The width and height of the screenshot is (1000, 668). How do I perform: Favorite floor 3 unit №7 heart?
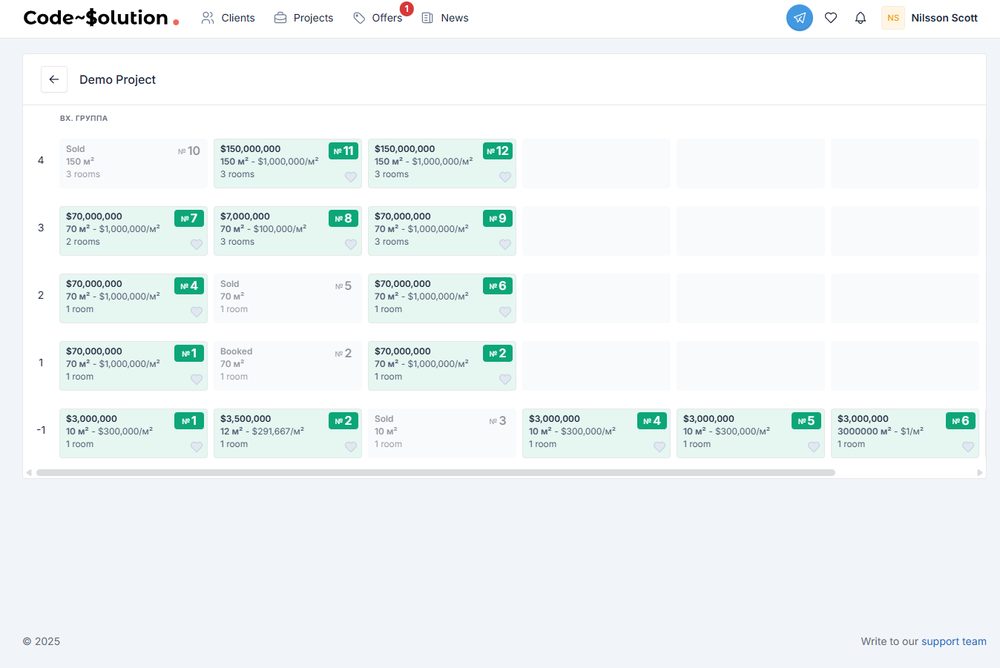tap(196, 244)
